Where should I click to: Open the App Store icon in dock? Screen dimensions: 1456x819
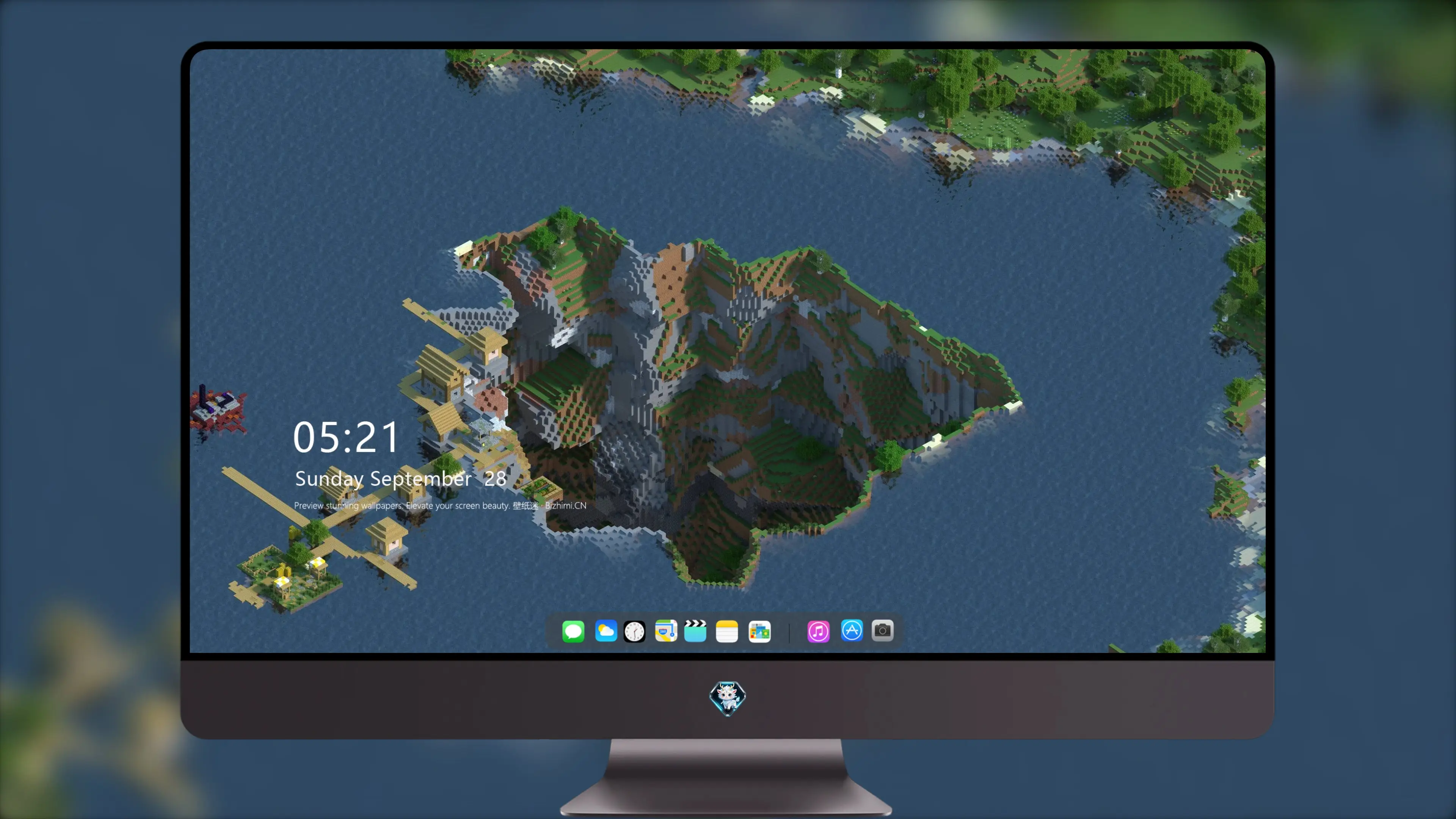(852, 630)
